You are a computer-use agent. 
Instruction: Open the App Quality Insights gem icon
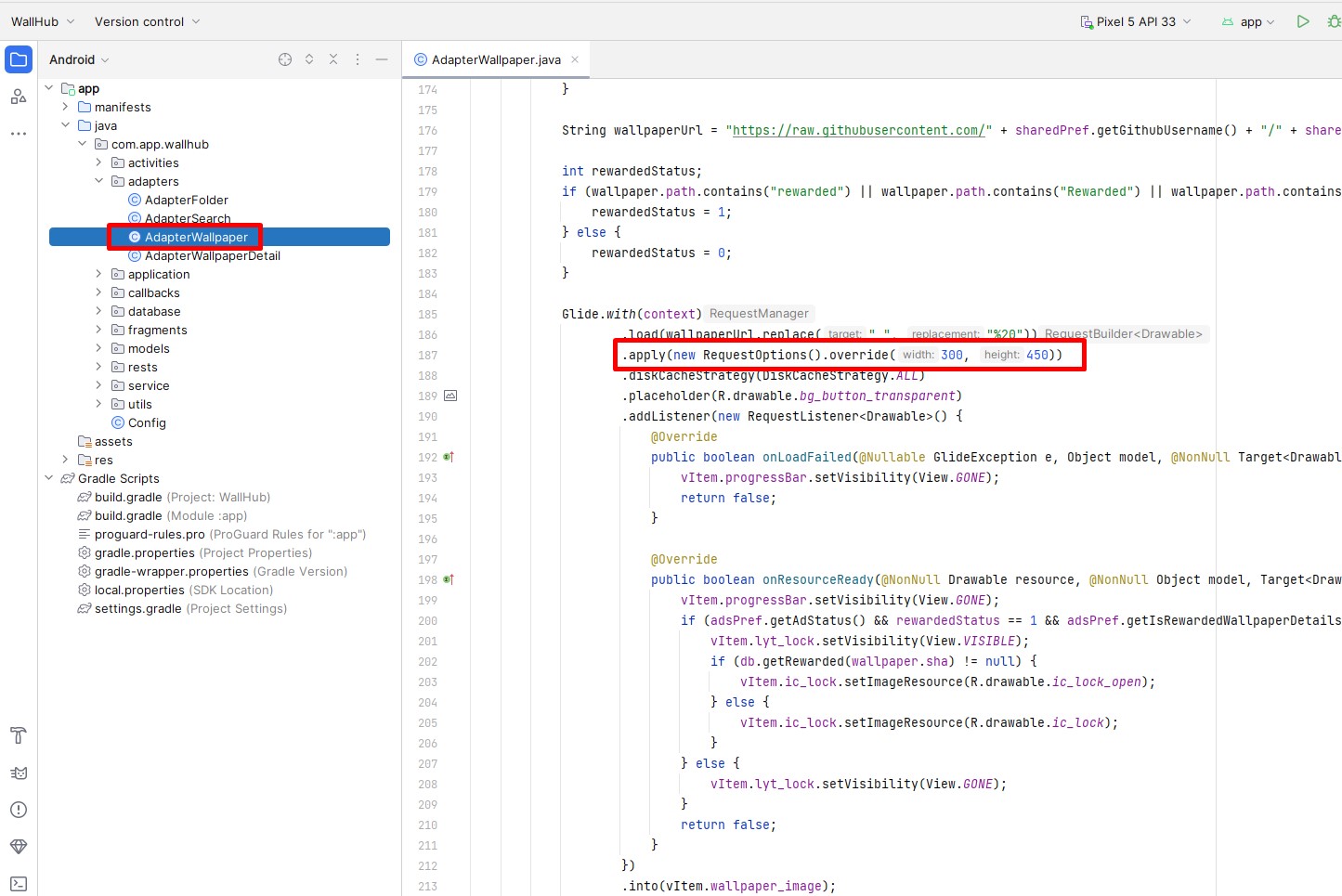pyautogui.click(x=19, y=847)
